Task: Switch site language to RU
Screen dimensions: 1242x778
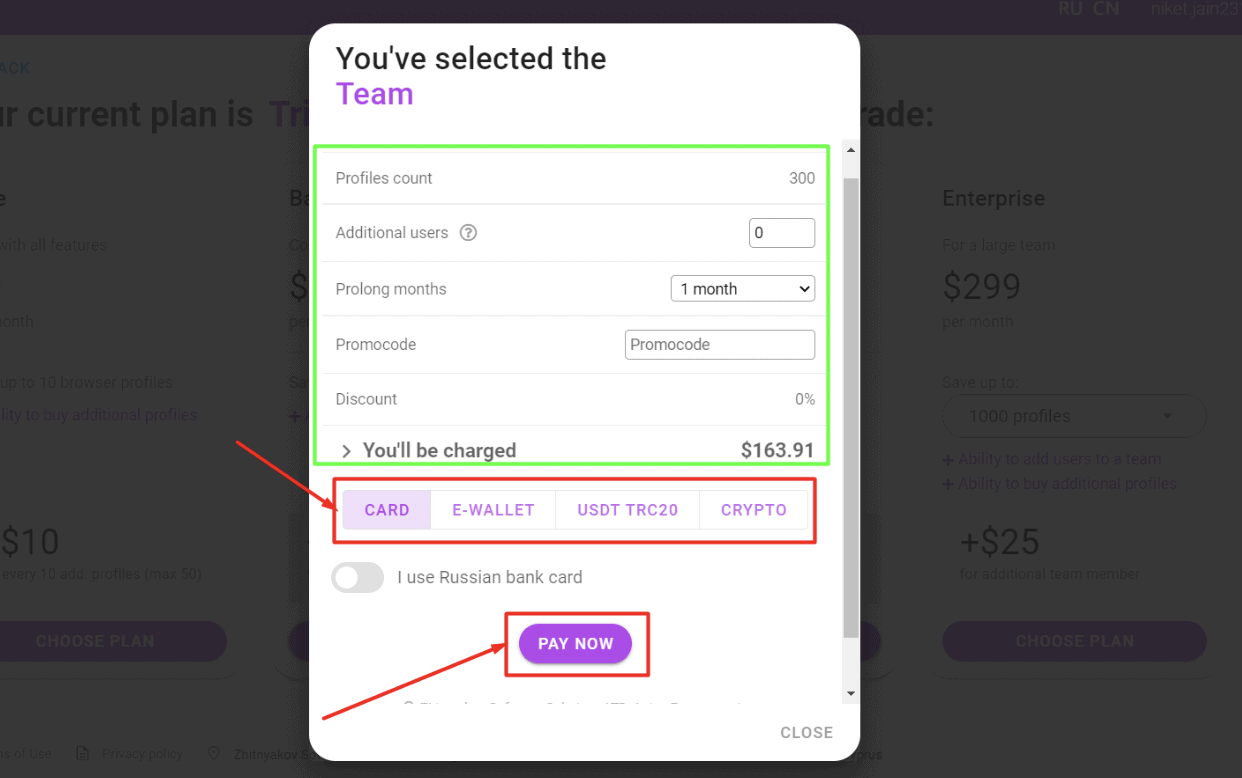Action: [1070, 9]
